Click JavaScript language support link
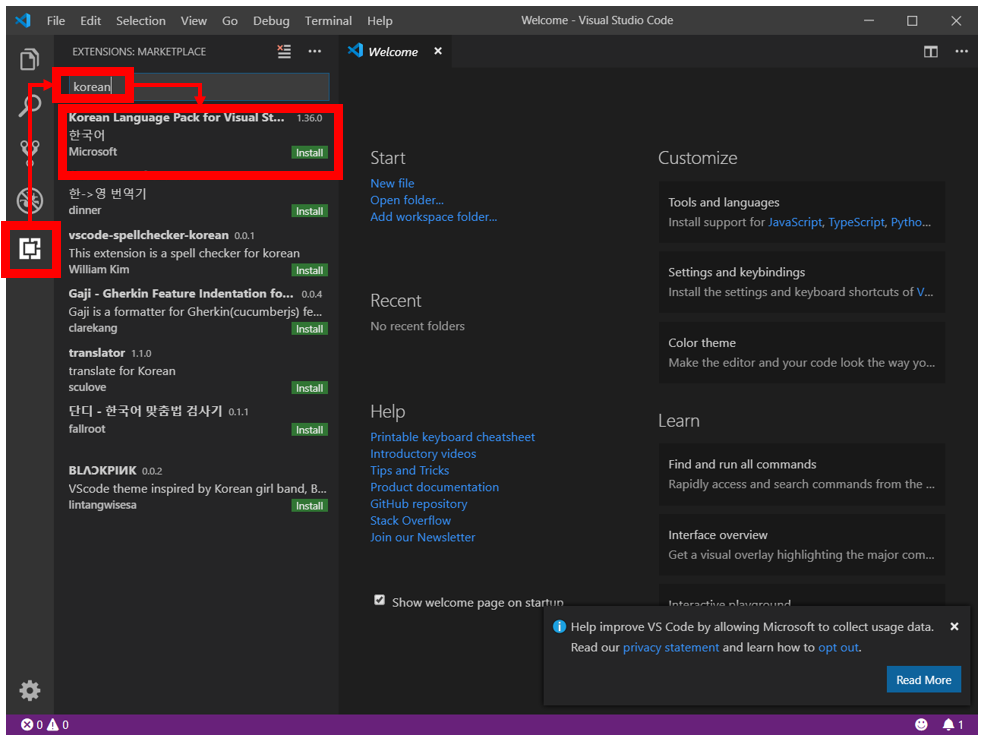Viewport: 983px width, 740px height. pyautogui.click(x=795, y=222)
